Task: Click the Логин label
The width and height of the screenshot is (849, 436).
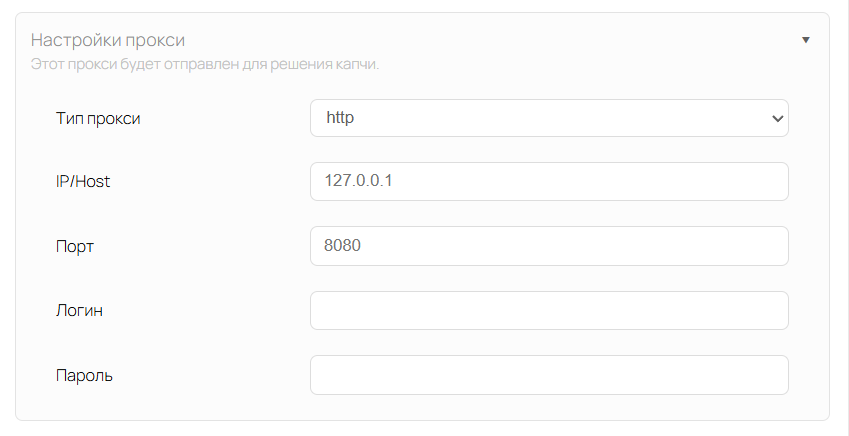Action: click(80, 310)
